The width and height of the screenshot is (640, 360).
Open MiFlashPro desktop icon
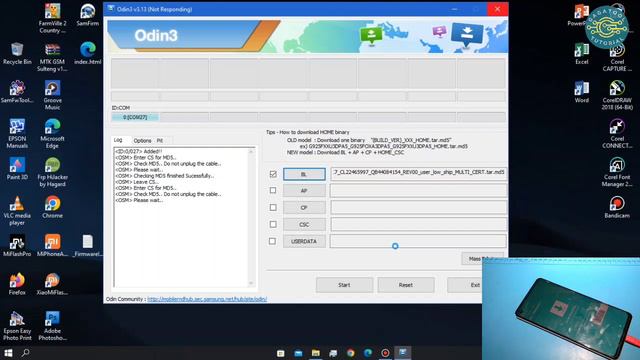(17, 245)
